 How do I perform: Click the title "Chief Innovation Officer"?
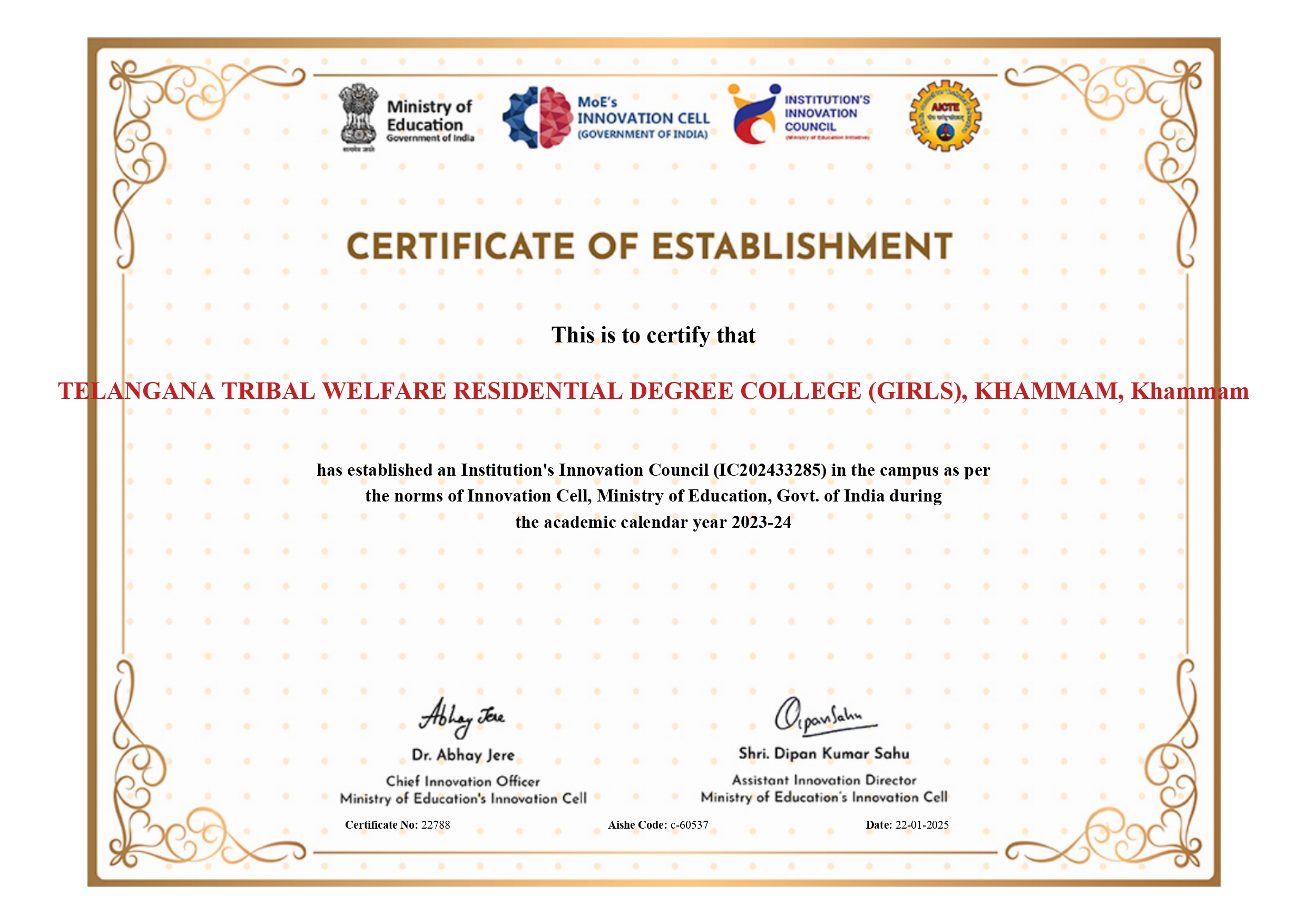[463, 782]
